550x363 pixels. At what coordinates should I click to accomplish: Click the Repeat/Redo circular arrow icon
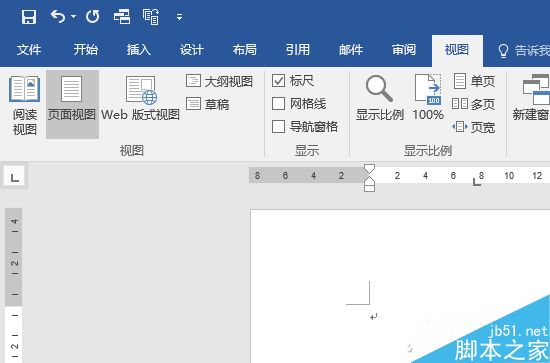point(92,16)
